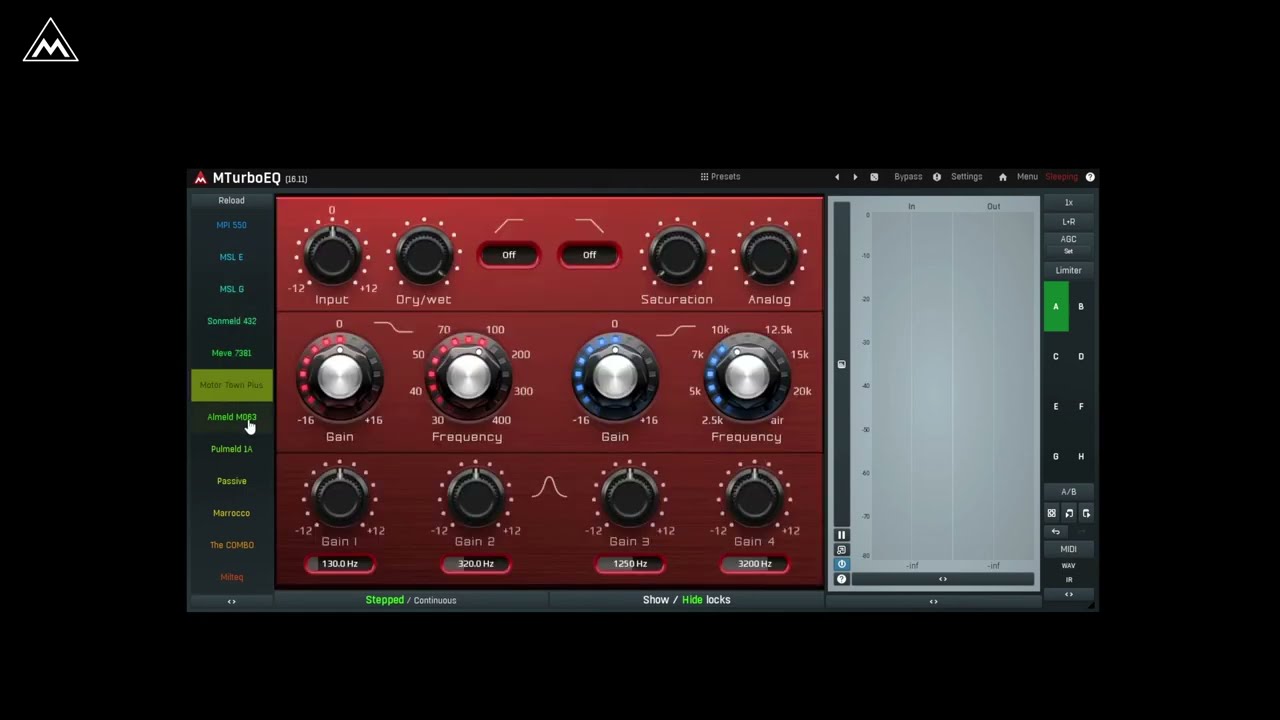The height and width of the screenshot is (720, 1280).
Task: Collapse the meter panel arrows below meters
Action: [x=942, y=579]
